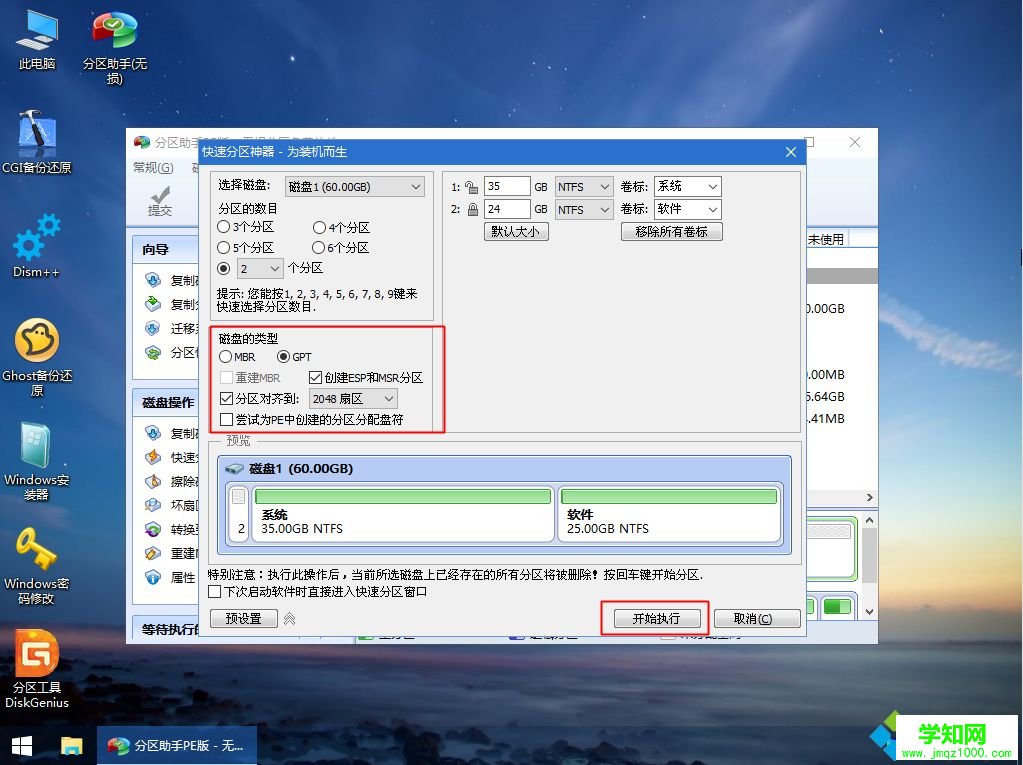Open the 选择磁盘 dropdown

pyautogui.click(x=354, y=186)
